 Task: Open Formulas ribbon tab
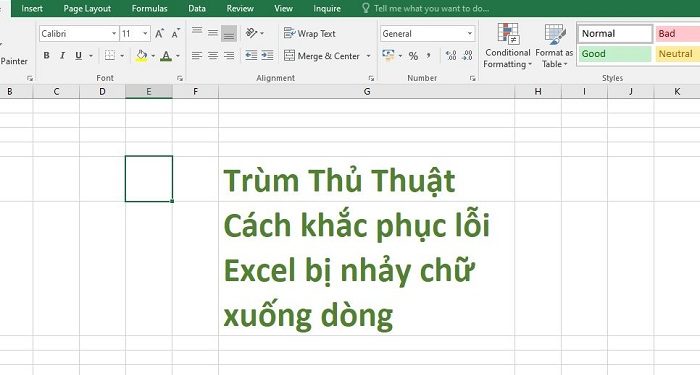[x=150, y=8]
